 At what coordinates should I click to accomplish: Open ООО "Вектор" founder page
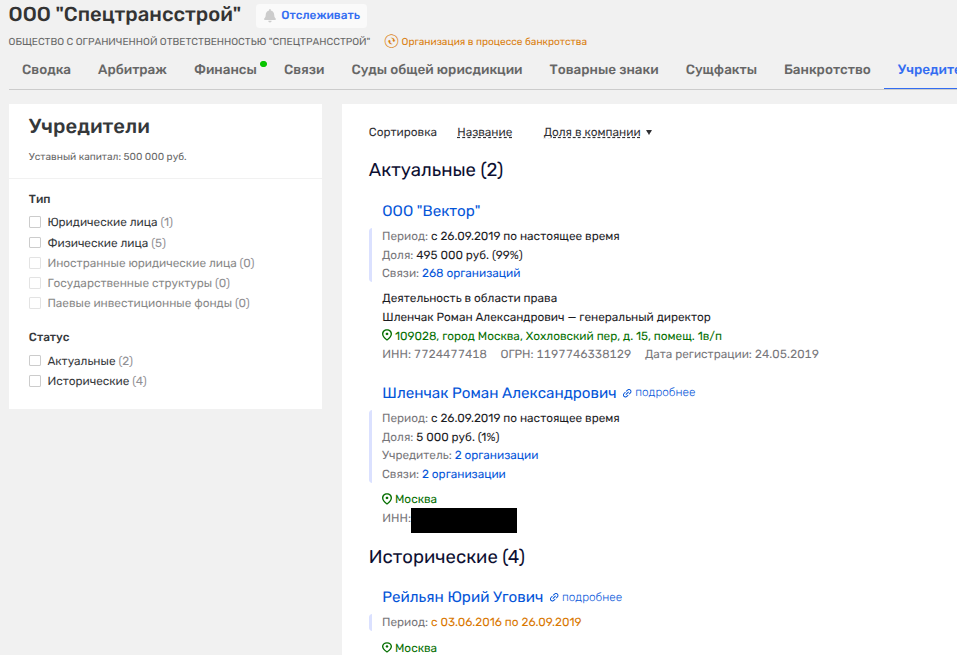click(431, 211)
